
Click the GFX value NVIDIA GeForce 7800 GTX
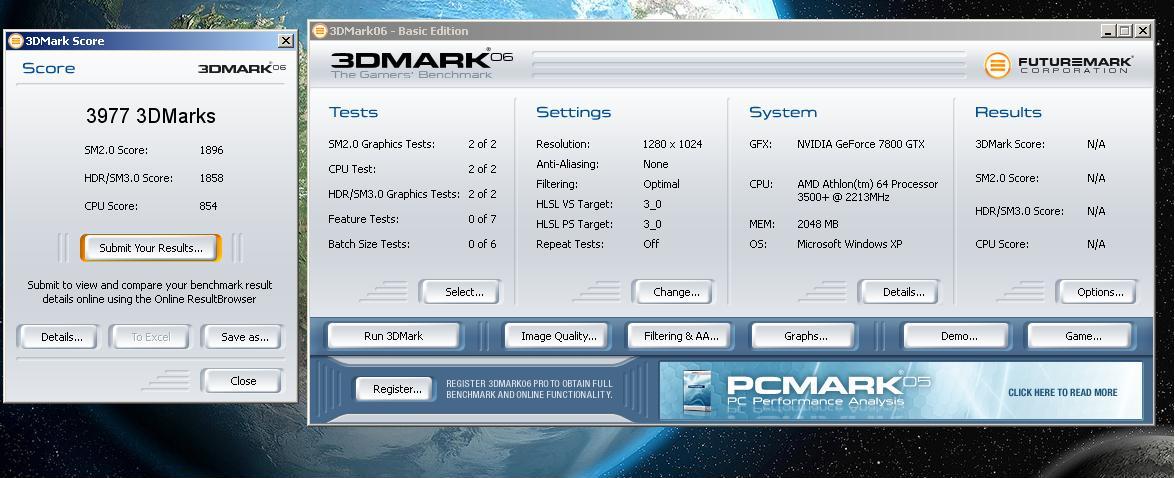pyautogui.click(x=860, y=144)
